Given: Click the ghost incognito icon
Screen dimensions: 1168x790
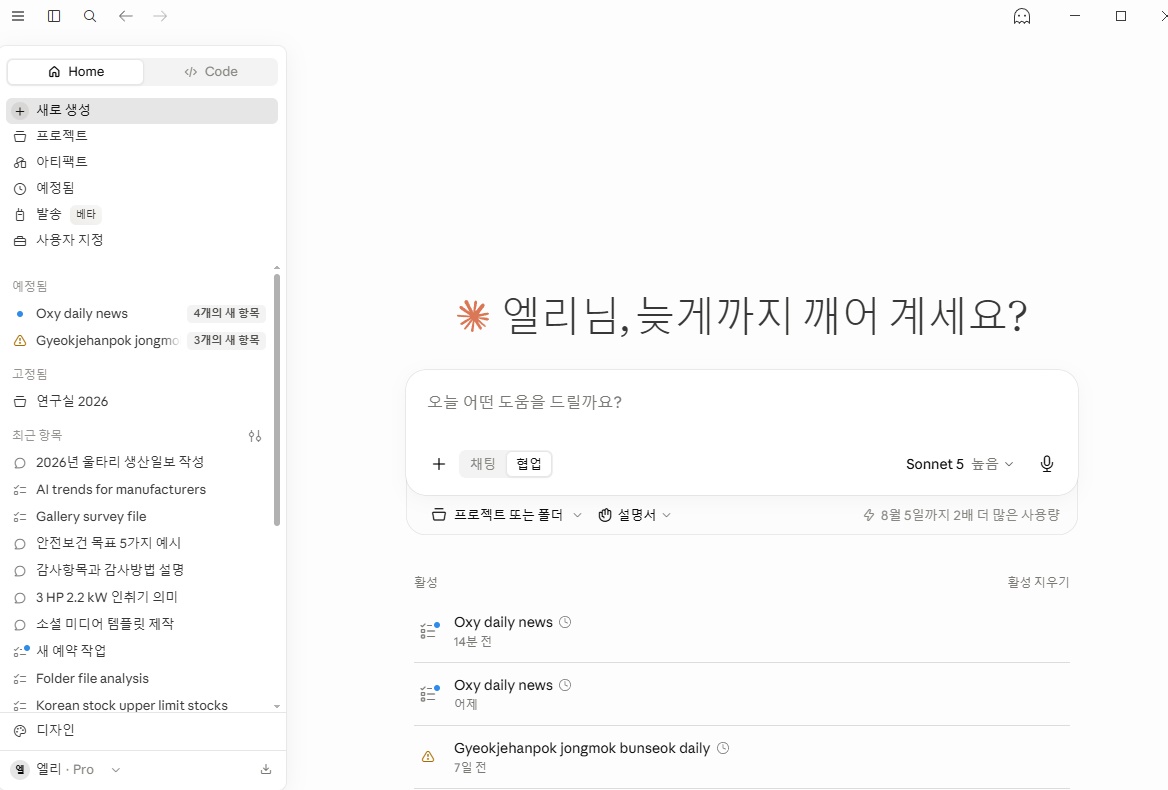Looking at the screenshot, I should (1022, 16).
